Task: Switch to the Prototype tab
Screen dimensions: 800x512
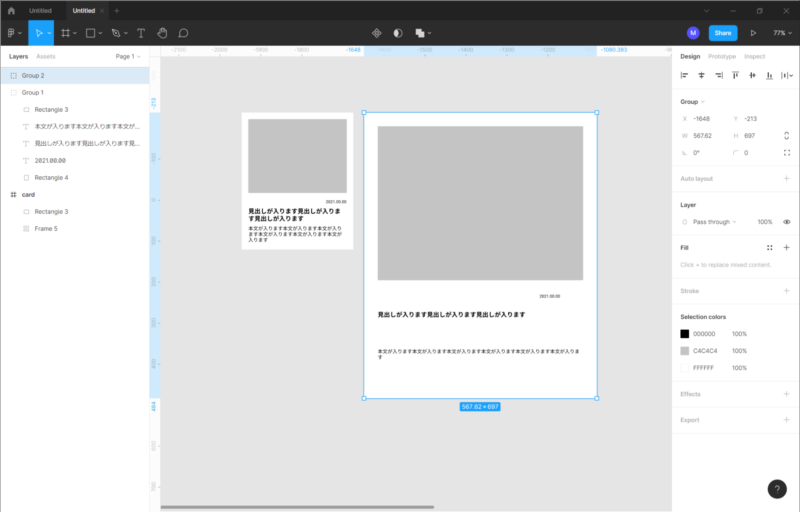Action: [x=722, y=57]
